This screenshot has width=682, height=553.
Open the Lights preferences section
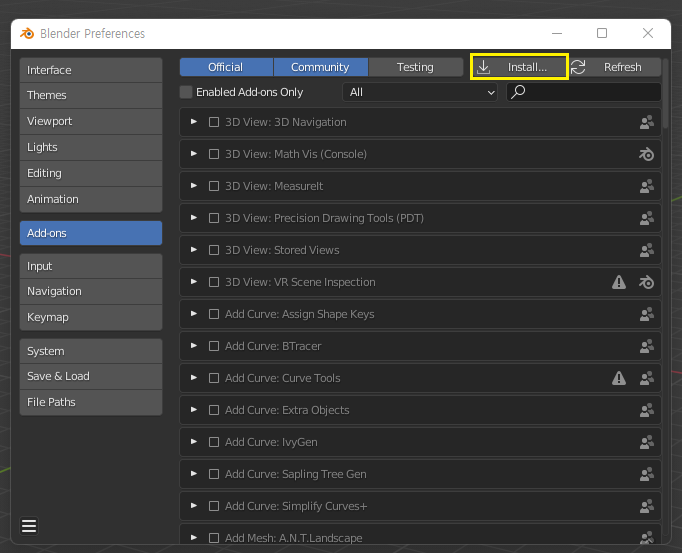coord(91,147)
